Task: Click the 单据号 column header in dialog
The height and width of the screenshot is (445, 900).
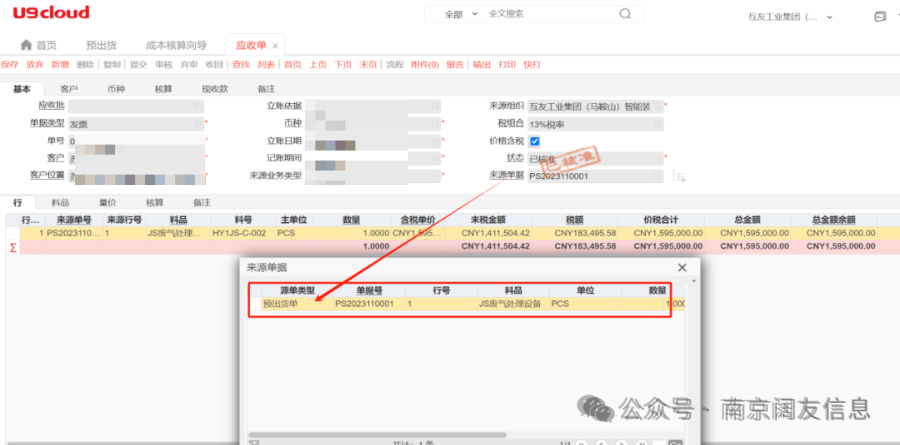Action: coord(369,291)
